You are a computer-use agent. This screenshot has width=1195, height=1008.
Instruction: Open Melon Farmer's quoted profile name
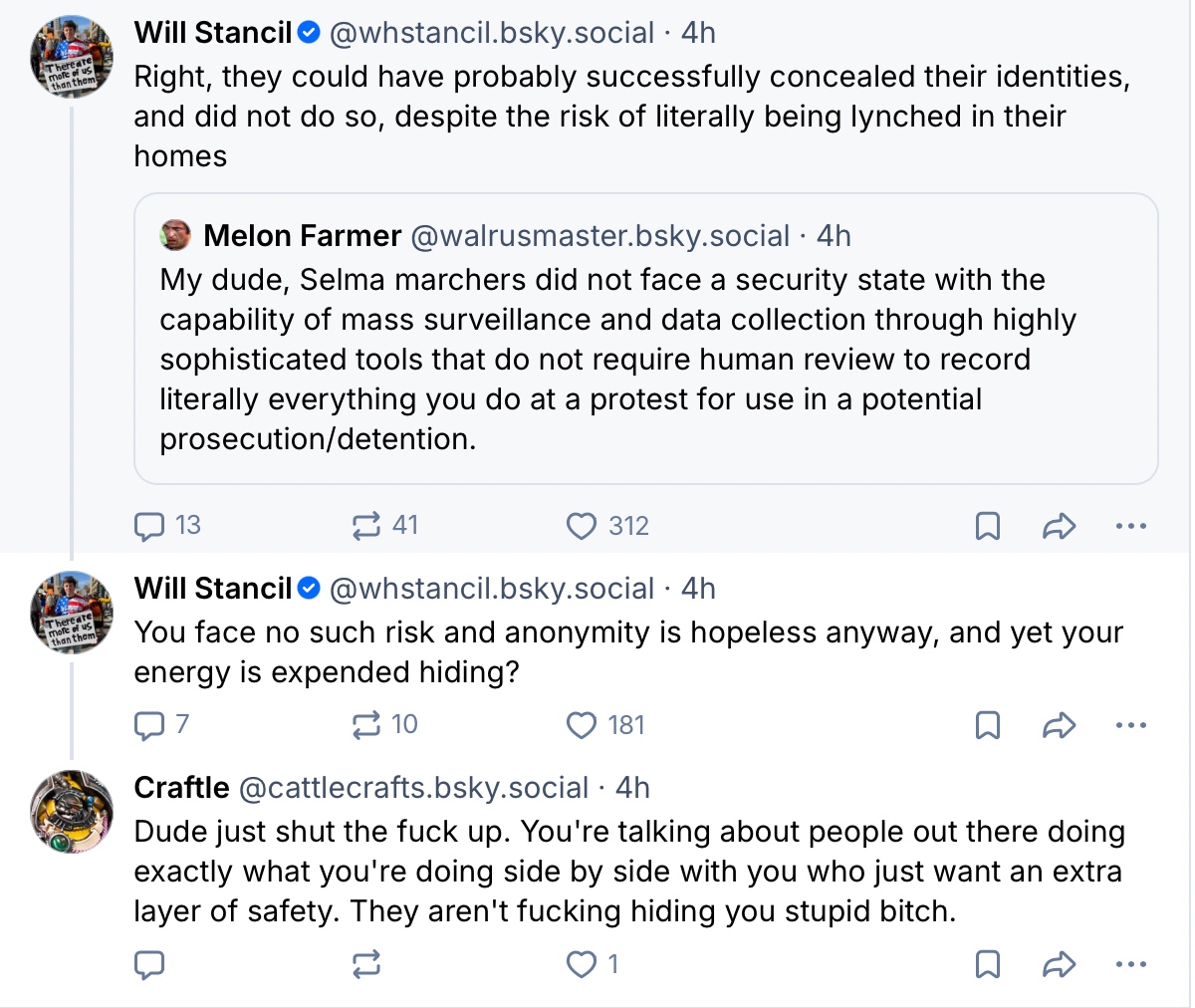tap(302, 236)
